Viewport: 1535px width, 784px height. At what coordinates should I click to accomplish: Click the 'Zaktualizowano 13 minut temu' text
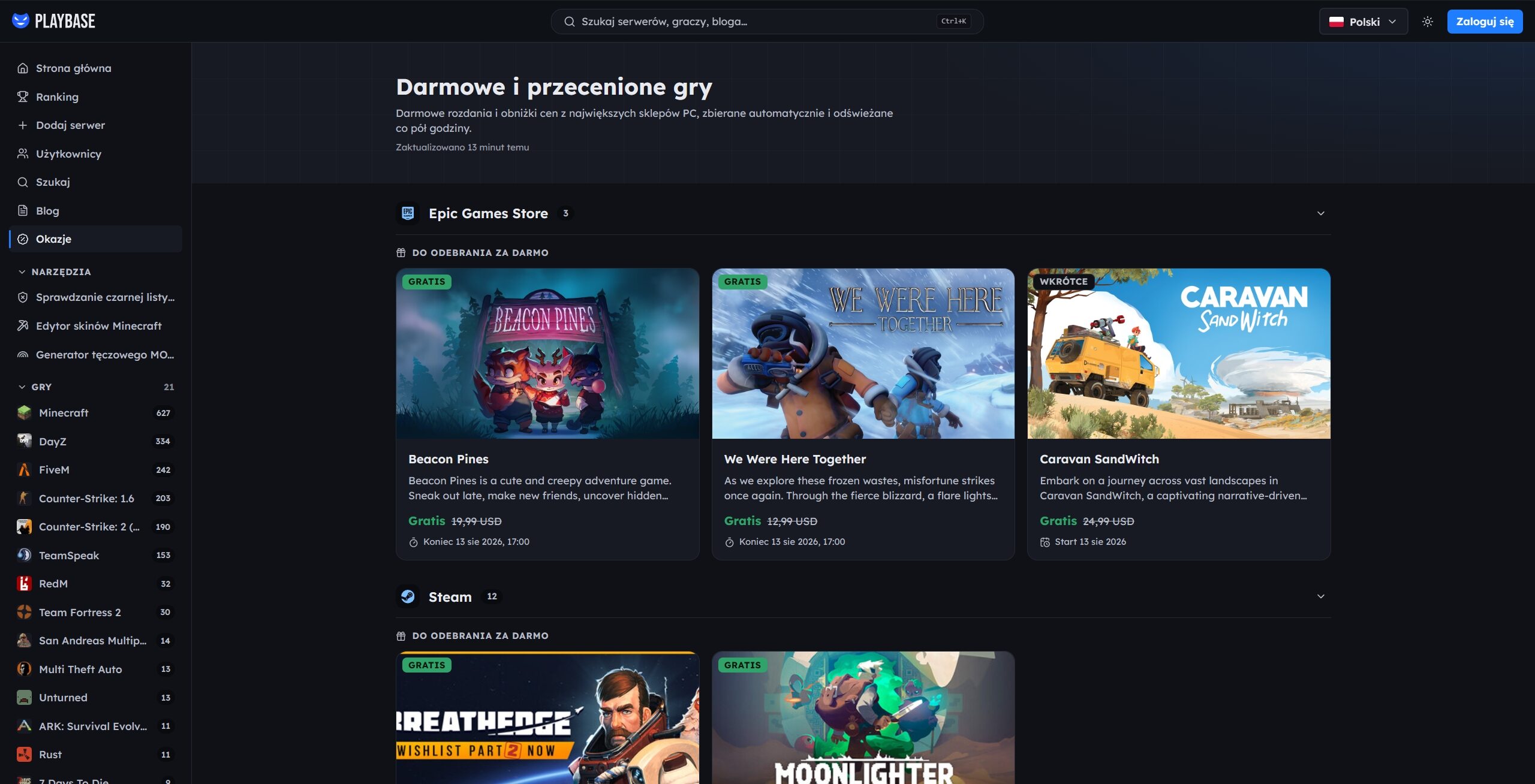[462, 147]
